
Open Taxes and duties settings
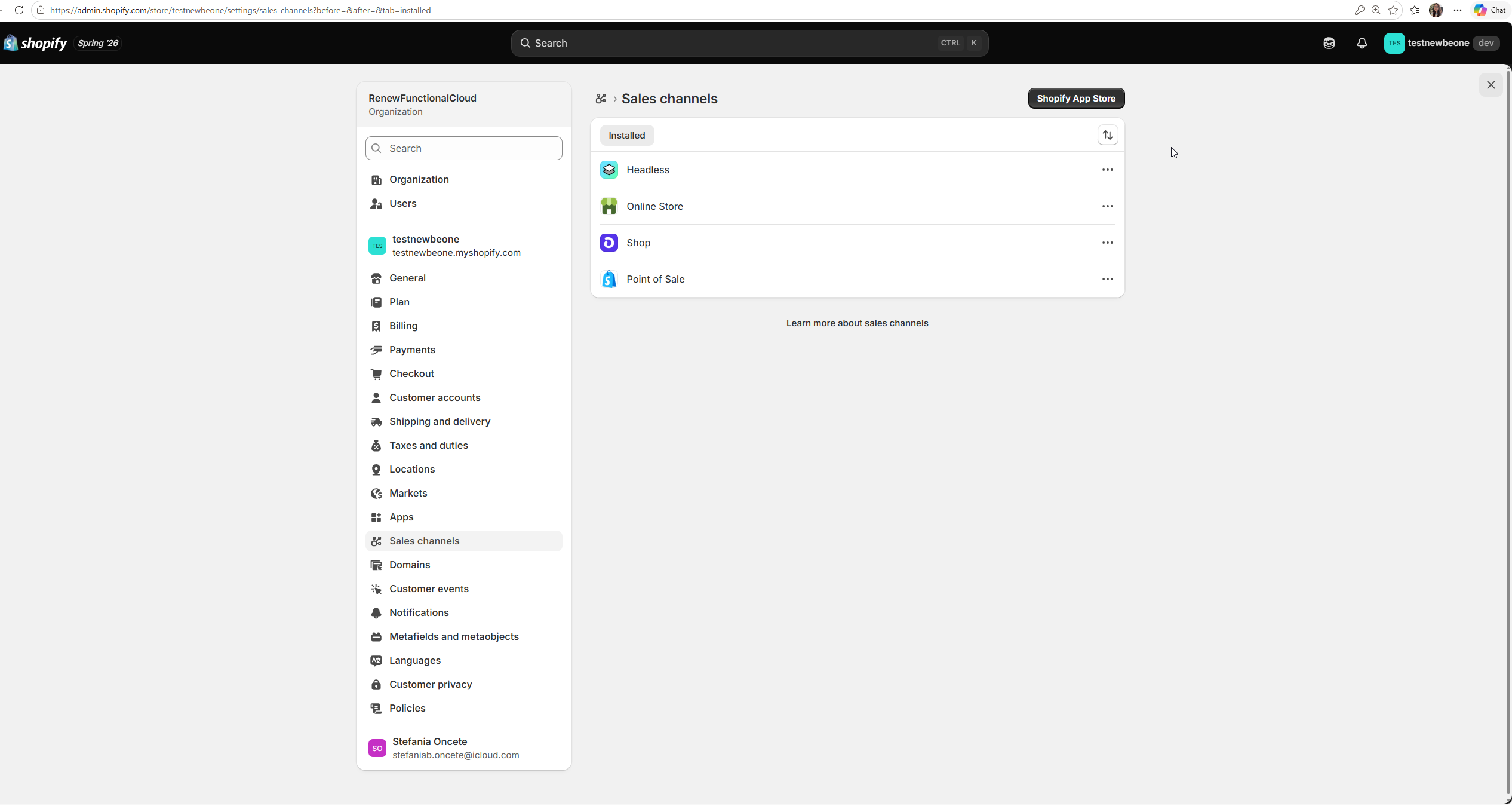tap(463, 446)
